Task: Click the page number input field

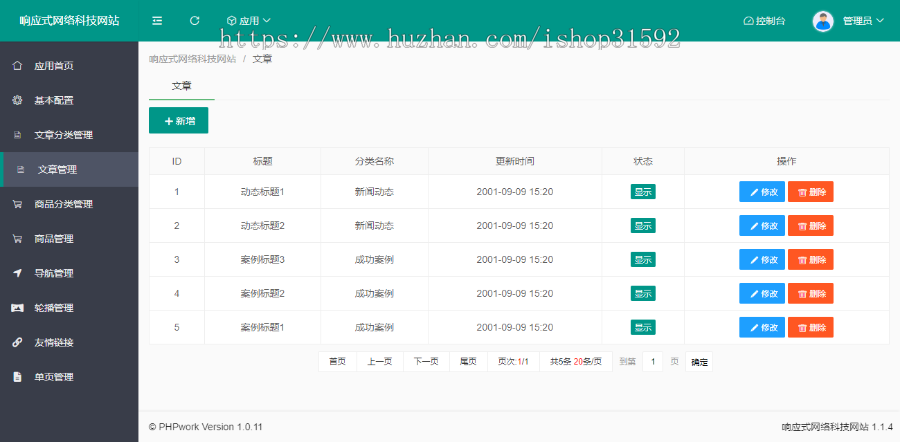Action: tap(652, 361)
